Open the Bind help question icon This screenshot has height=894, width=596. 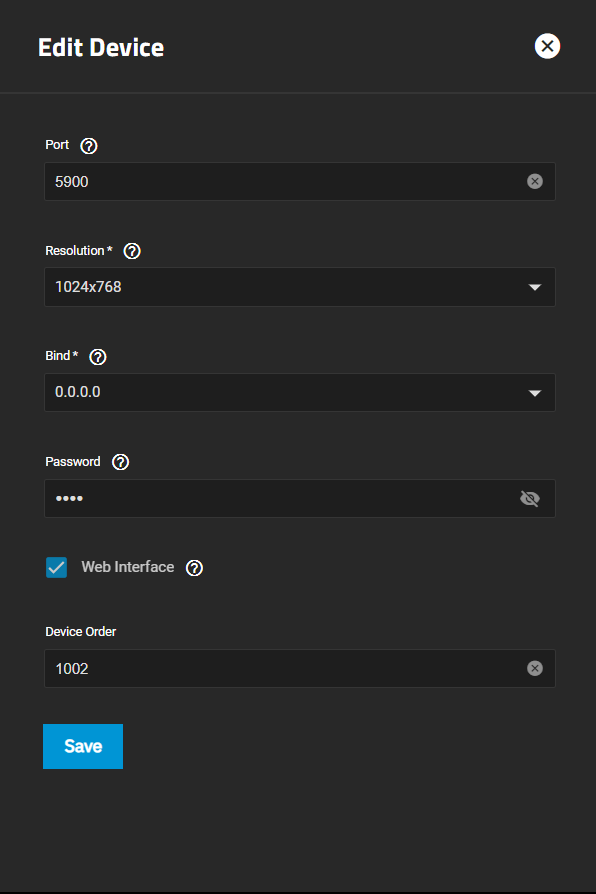[98, 357]
